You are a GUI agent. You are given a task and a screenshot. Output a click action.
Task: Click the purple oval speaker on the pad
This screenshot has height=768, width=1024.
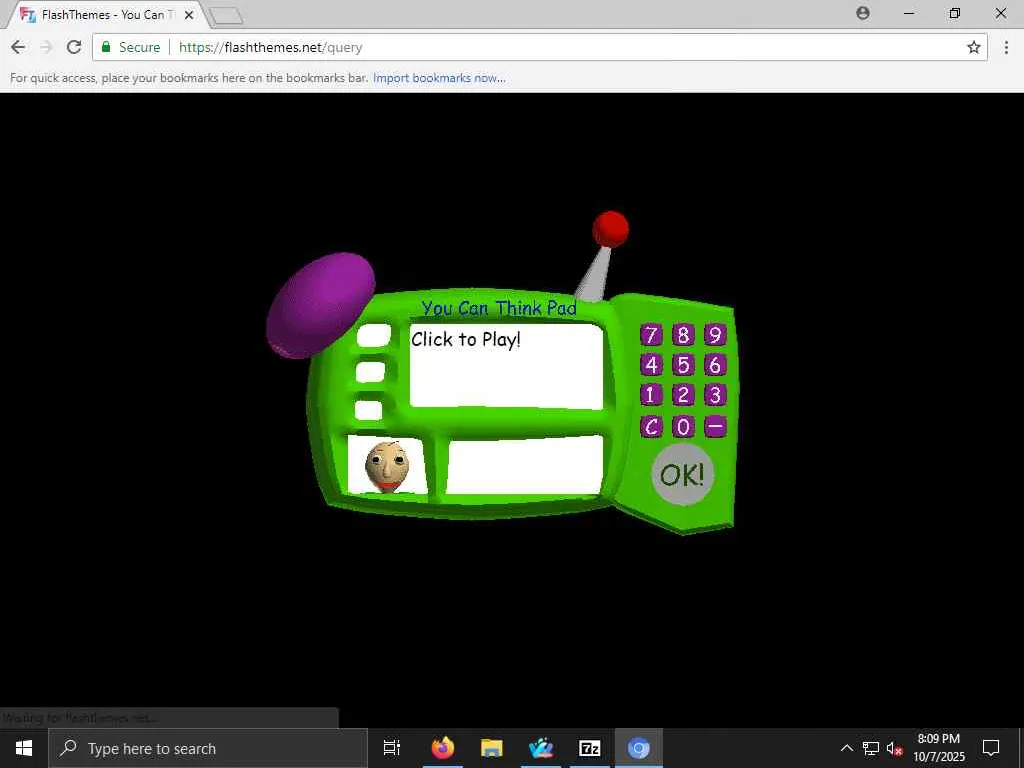pyautogui.click(x=321, y=305)
